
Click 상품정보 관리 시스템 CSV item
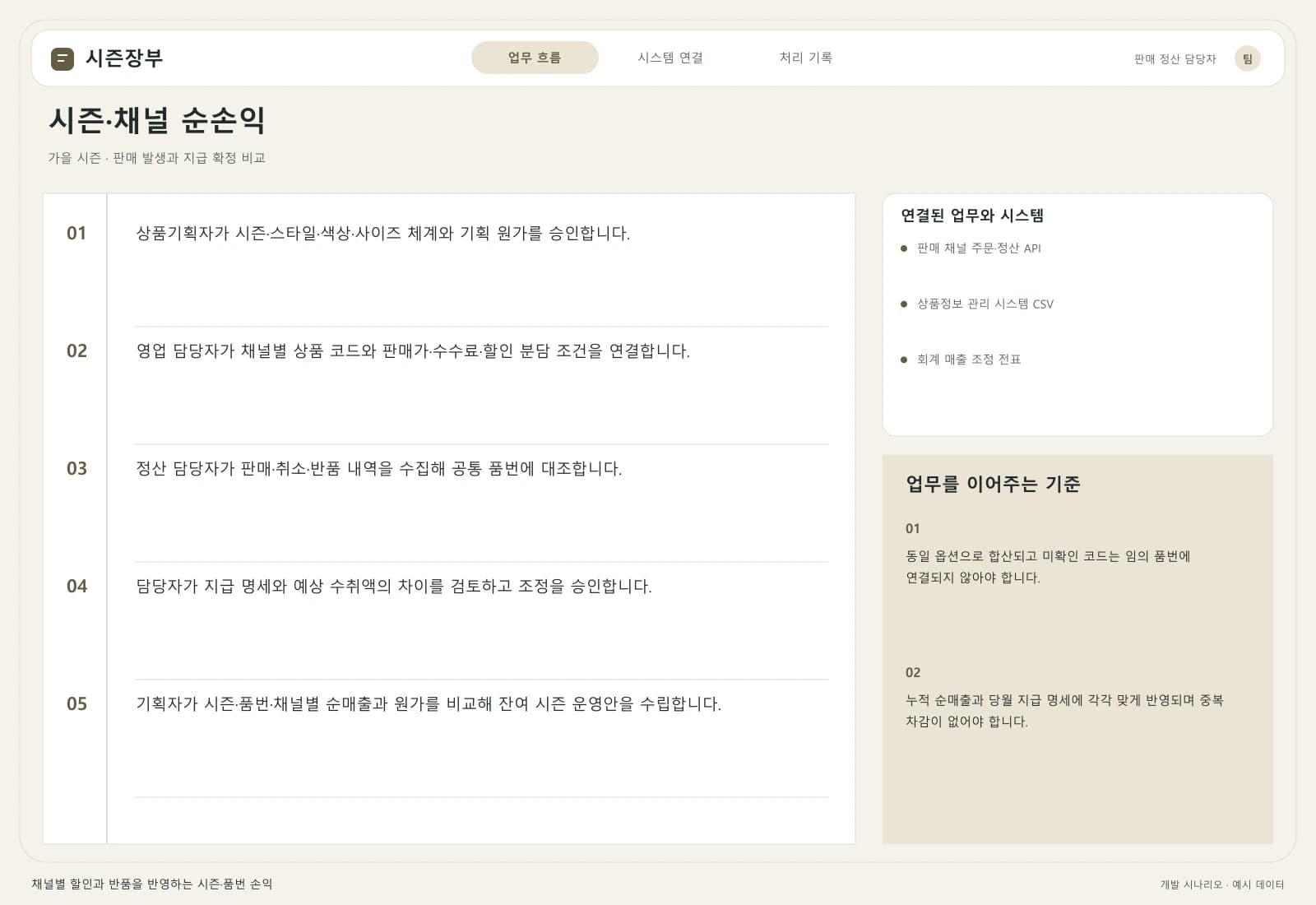985,304
